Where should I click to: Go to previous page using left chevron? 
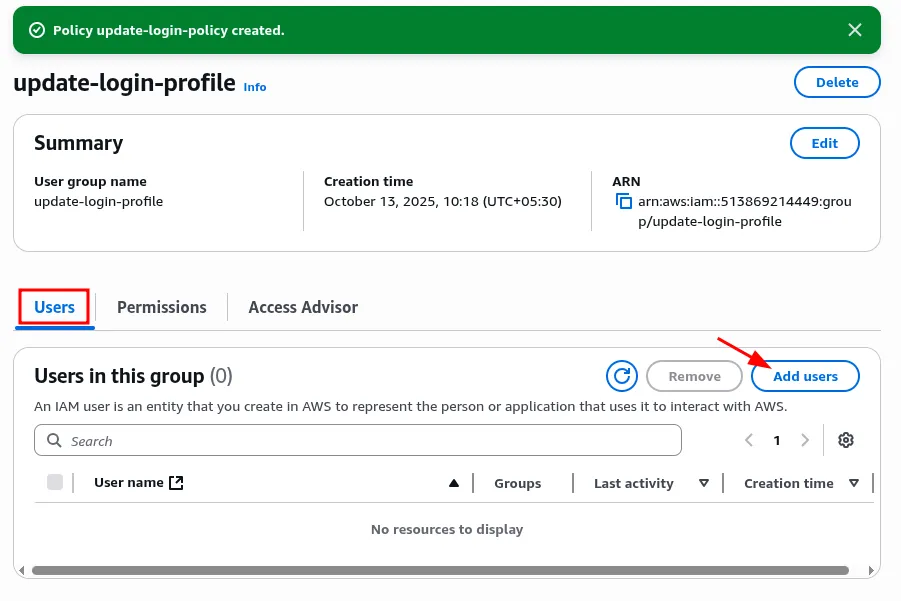coord(748,441)
